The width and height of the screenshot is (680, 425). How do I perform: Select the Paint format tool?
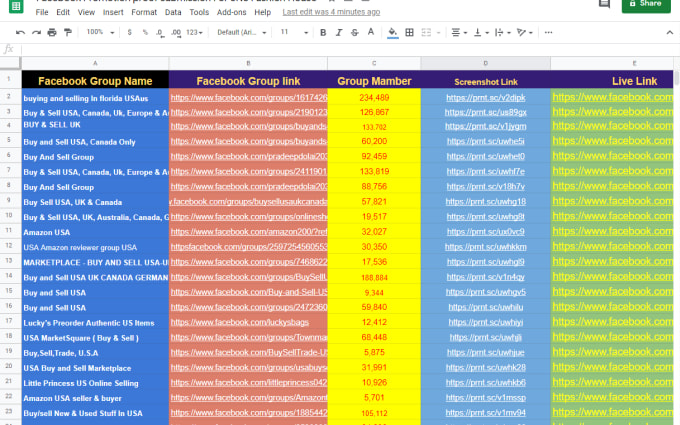point(68,33)
